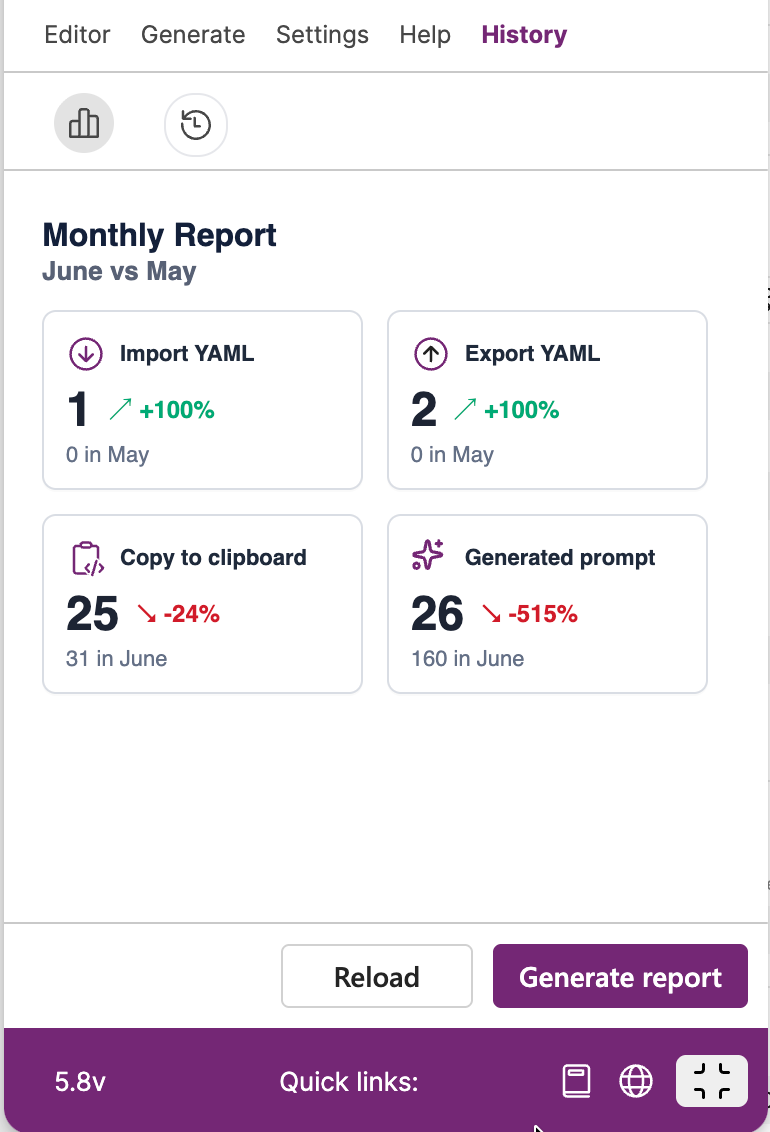Click the Generate report button
The height and width of the screenshot is (1132, 770).
[x=620, y=976]
